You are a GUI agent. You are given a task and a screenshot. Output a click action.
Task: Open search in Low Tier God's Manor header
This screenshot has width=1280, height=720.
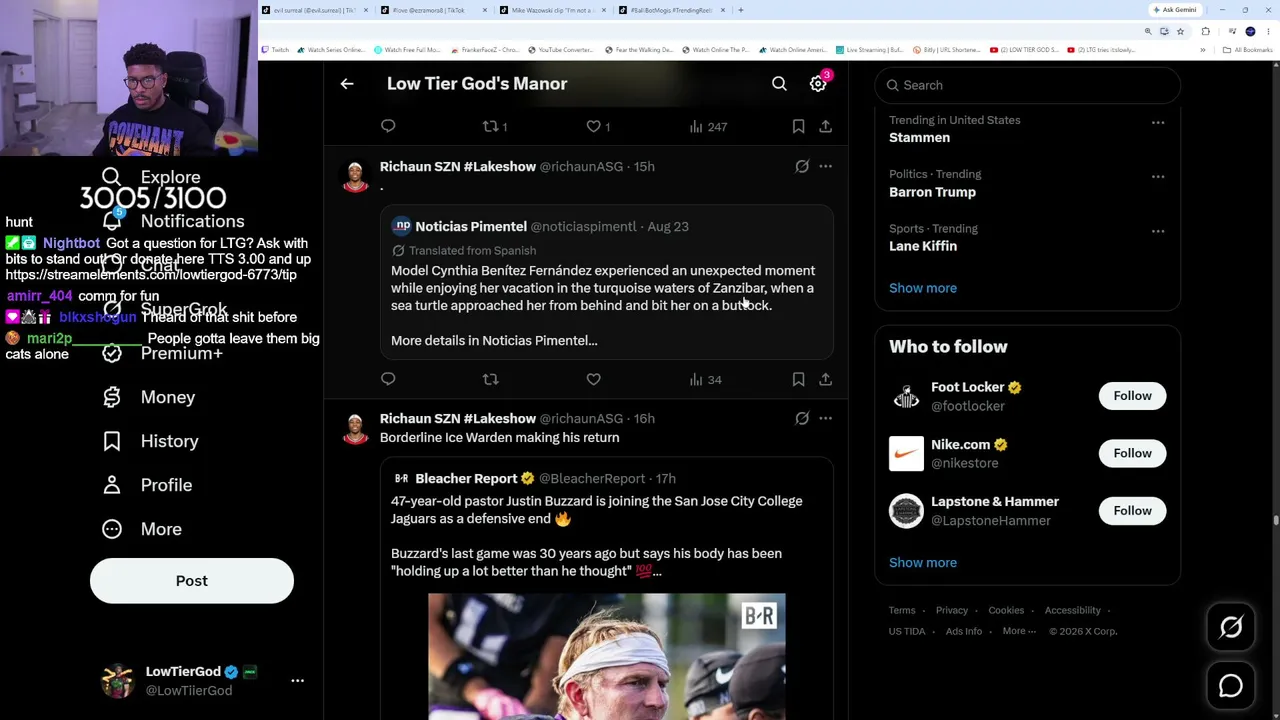[x=779, y=84]
